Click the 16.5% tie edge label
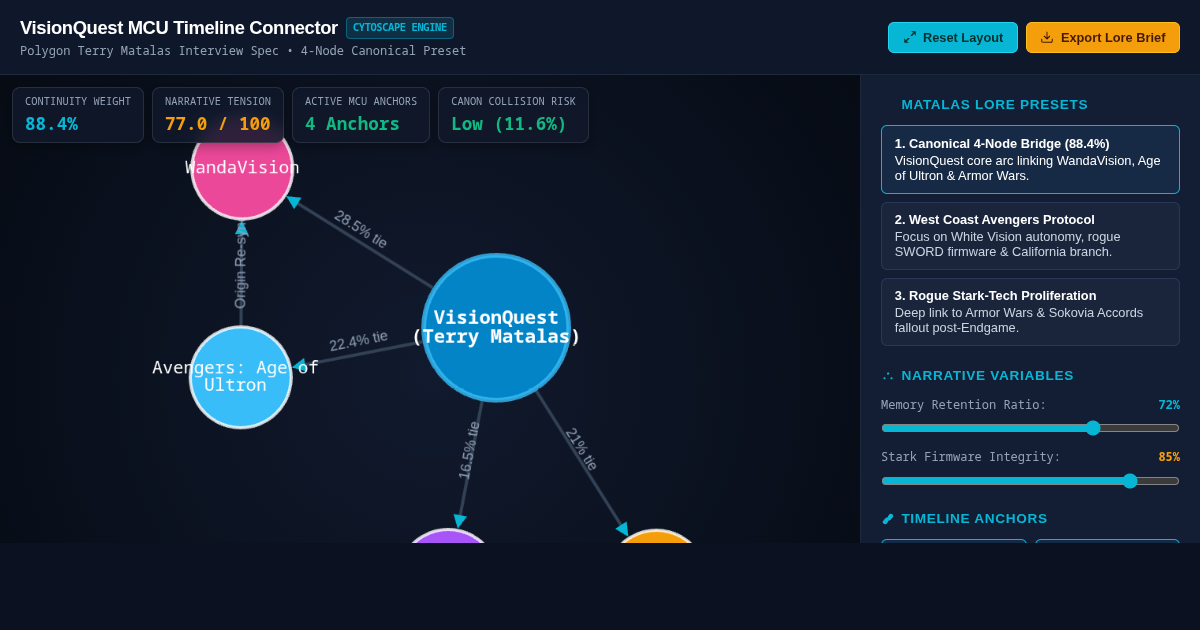The height and width of the screenshot is (630, 1200). 469,450
